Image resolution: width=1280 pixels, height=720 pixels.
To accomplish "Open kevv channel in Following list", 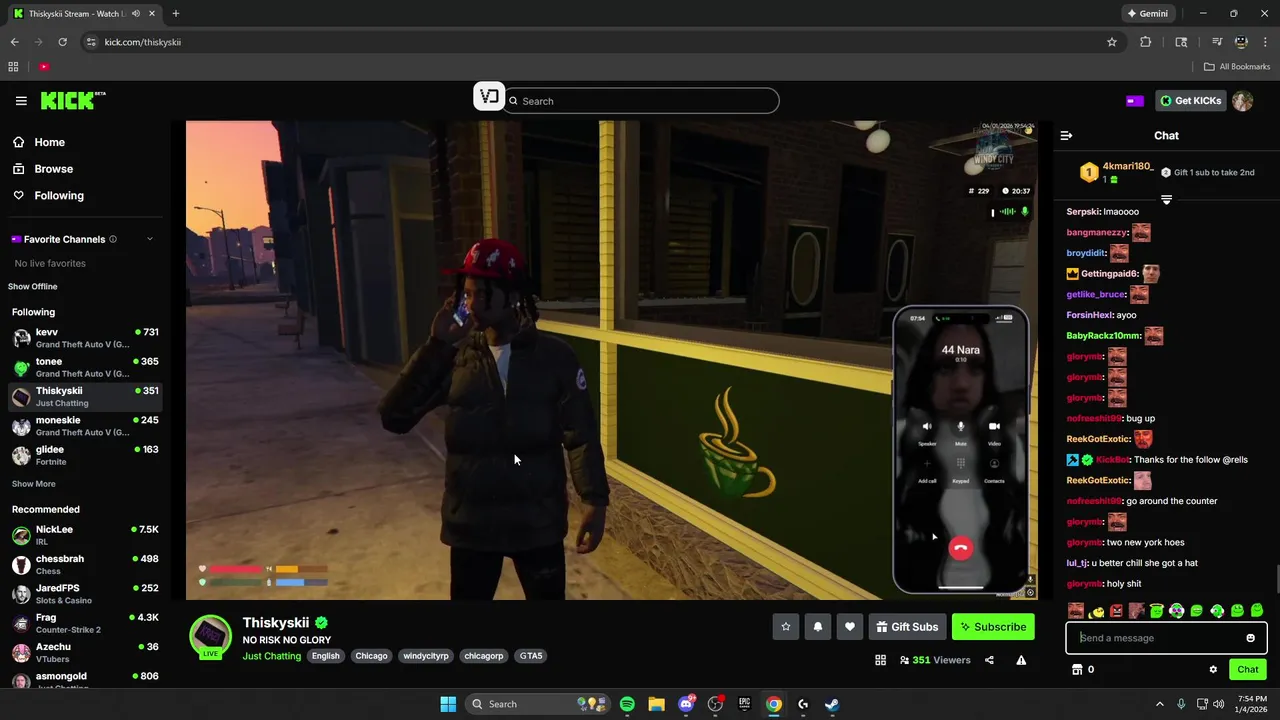I will [85, 338].
